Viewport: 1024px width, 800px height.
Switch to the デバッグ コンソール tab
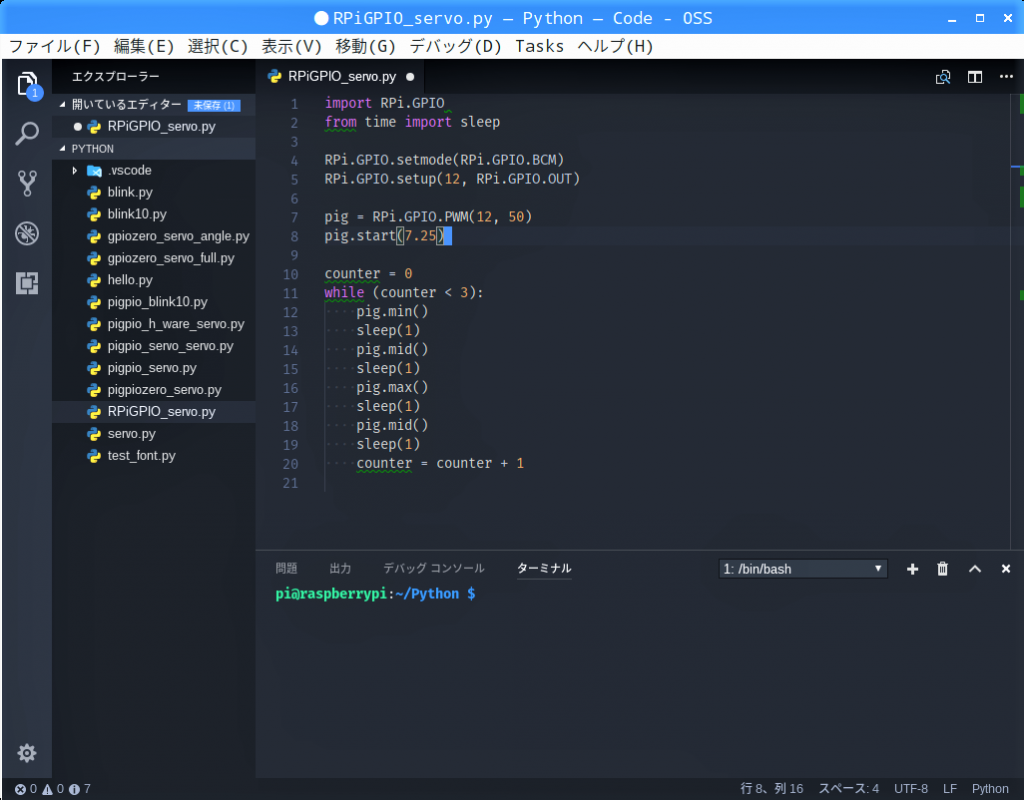434,568
